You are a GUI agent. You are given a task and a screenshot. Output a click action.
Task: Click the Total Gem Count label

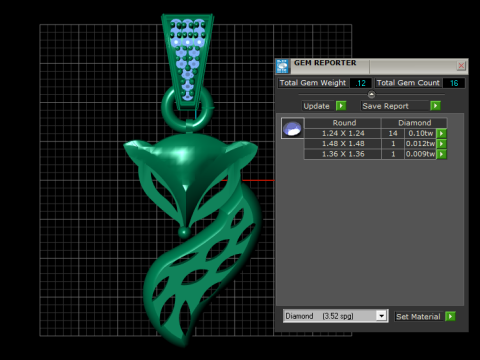[408, 83]
